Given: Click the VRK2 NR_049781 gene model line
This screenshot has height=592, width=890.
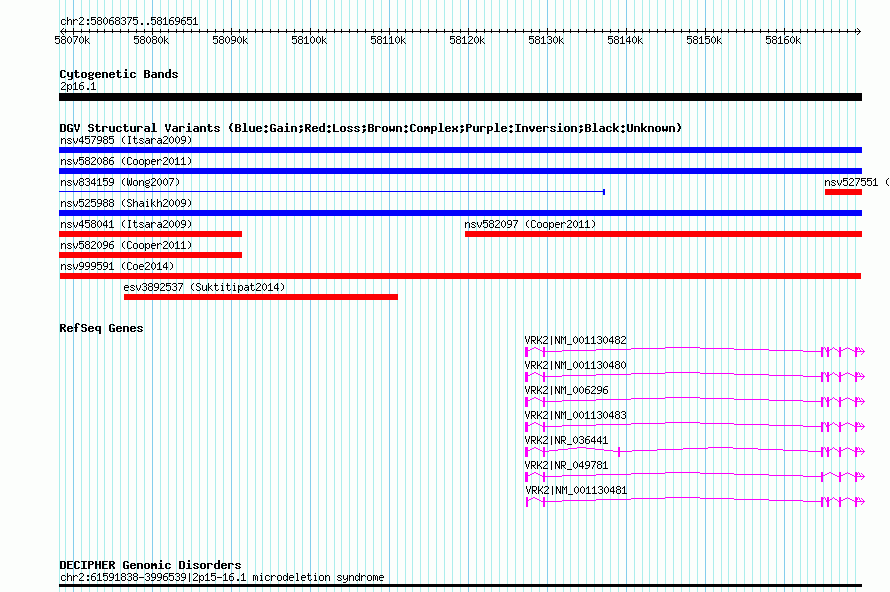Looking at the screenshot, I should click(695, 476).
